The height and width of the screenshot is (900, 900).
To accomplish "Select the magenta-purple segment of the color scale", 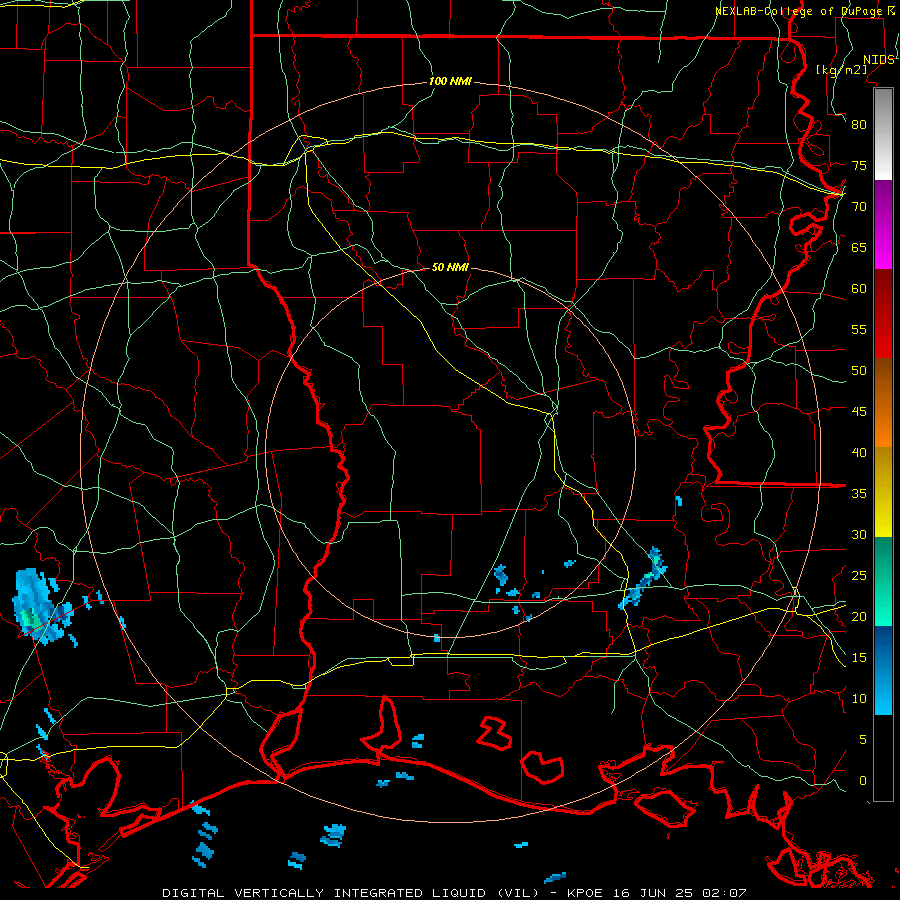I will point(883,224).
